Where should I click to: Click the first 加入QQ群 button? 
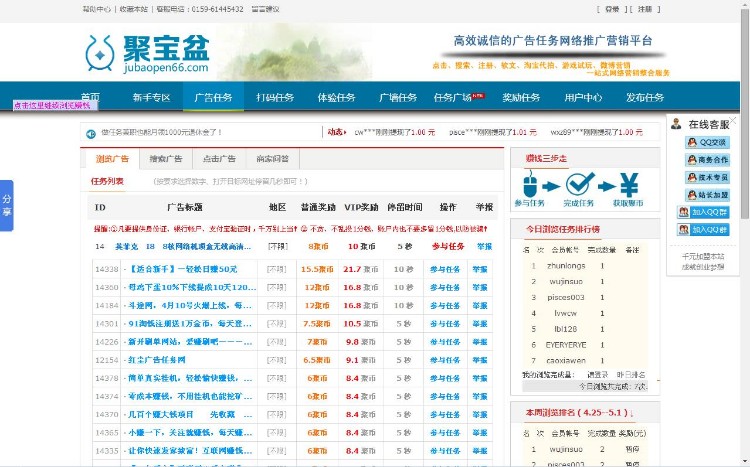click(x=703, y=212)
